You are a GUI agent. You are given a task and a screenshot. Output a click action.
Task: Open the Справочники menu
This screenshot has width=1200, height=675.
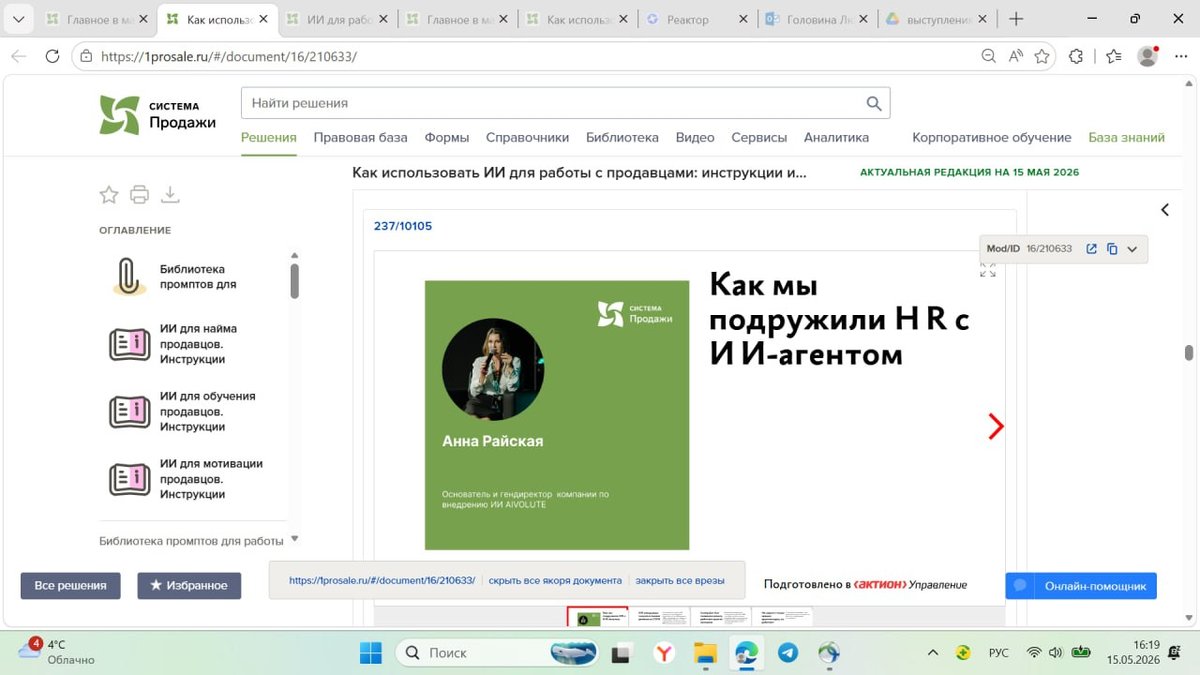527,138
